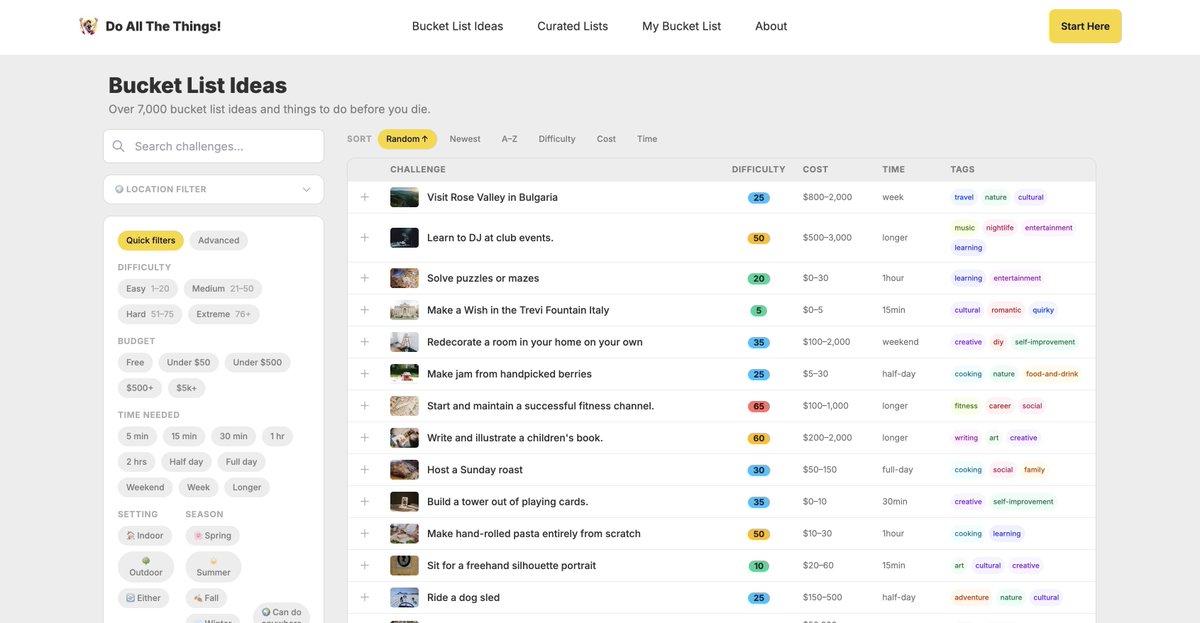Select the 30 min time filter
The width and height of the screenshot is (1200, 623).
click(x=233, y=436)
